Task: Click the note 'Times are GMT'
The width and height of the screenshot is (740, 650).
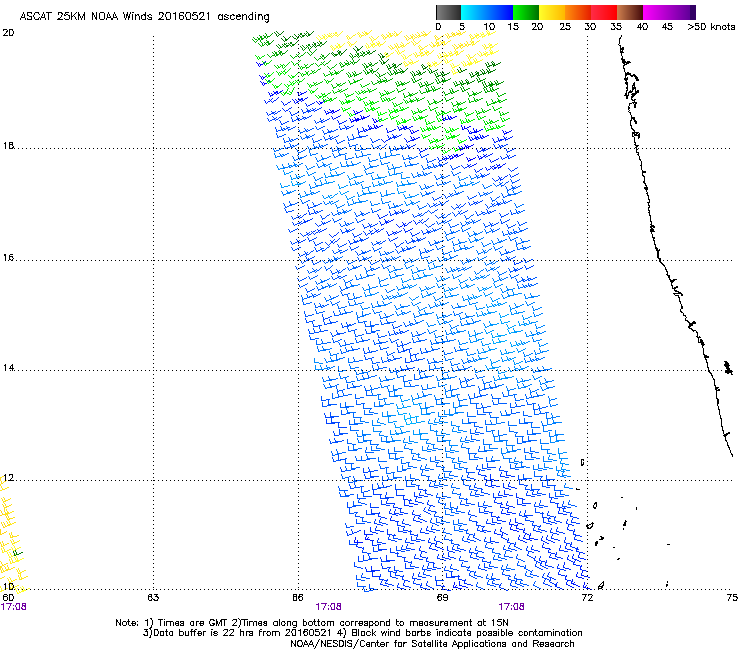Action: point(192,623)
